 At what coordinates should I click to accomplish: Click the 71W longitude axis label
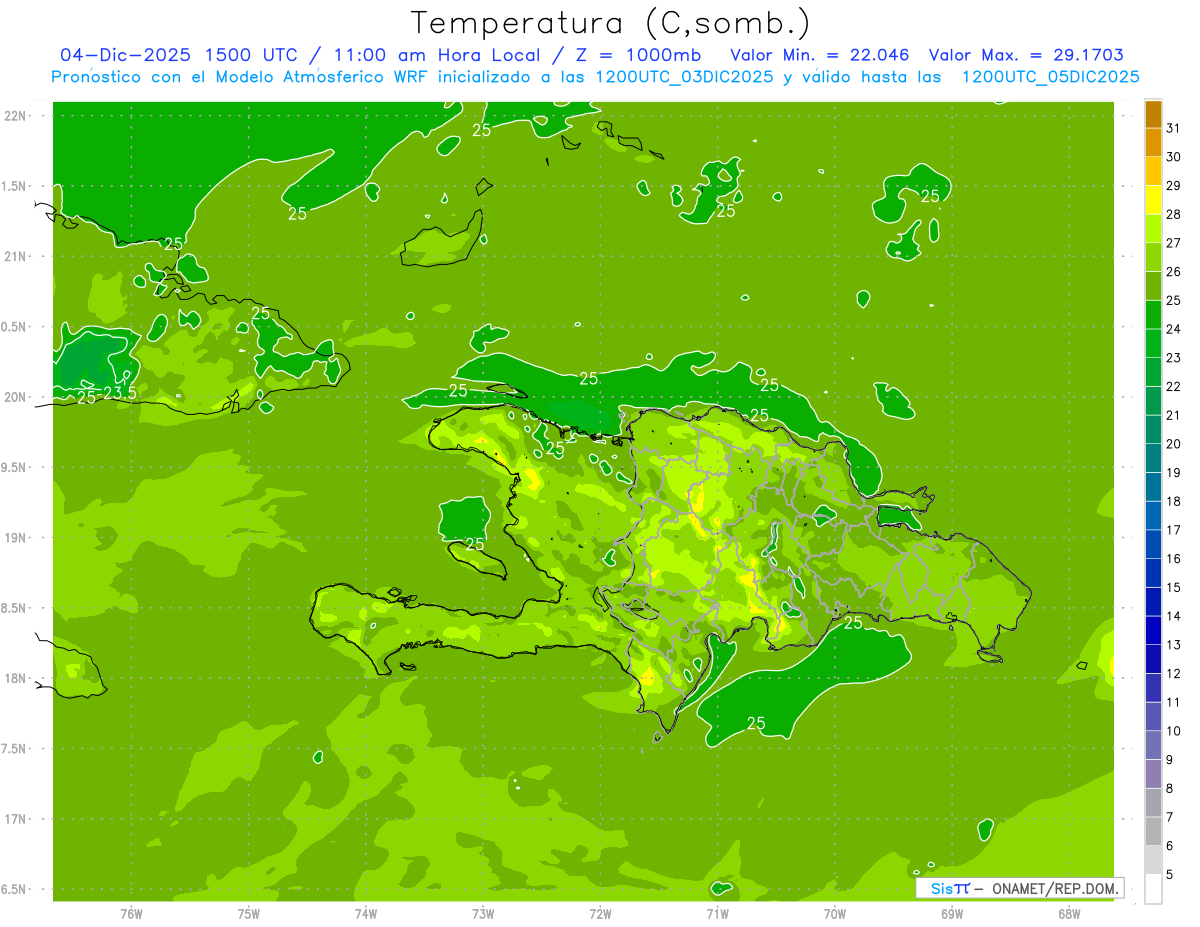pyautogui.click(x=717, y=914)
